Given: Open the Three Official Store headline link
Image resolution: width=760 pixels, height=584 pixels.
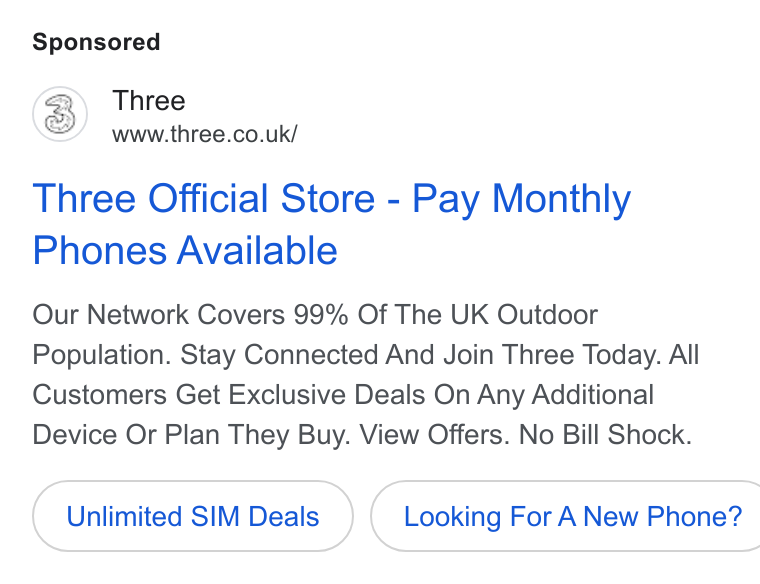Looking at the screenshot, I should coord(332,224).
